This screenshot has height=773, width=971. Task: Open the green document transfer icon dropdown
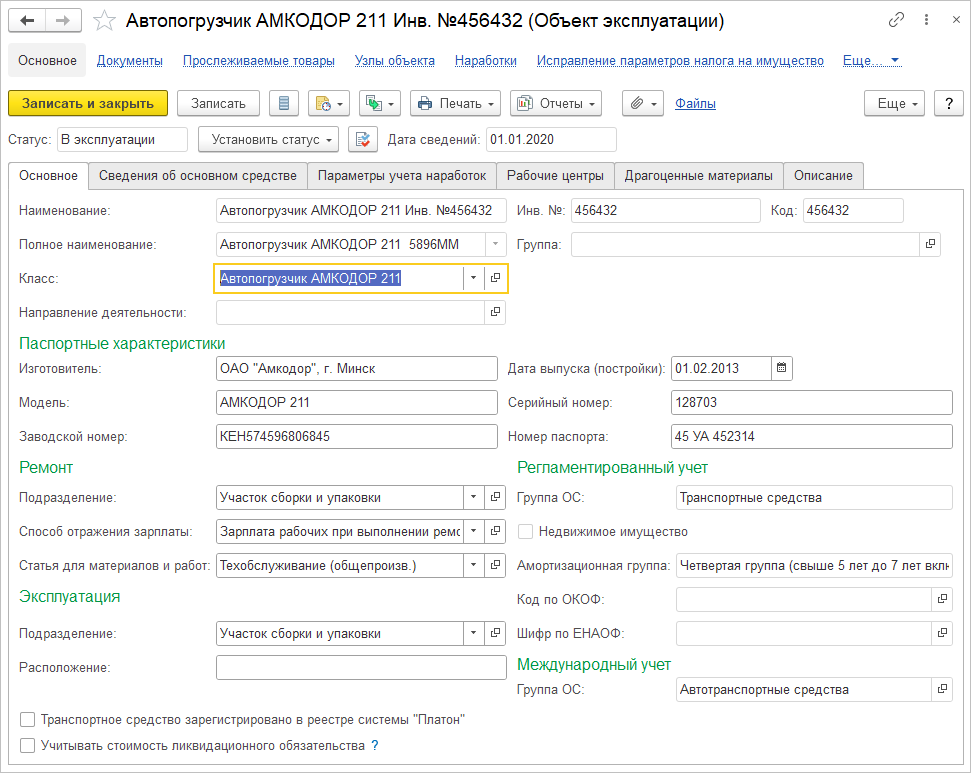coord(380,103)
